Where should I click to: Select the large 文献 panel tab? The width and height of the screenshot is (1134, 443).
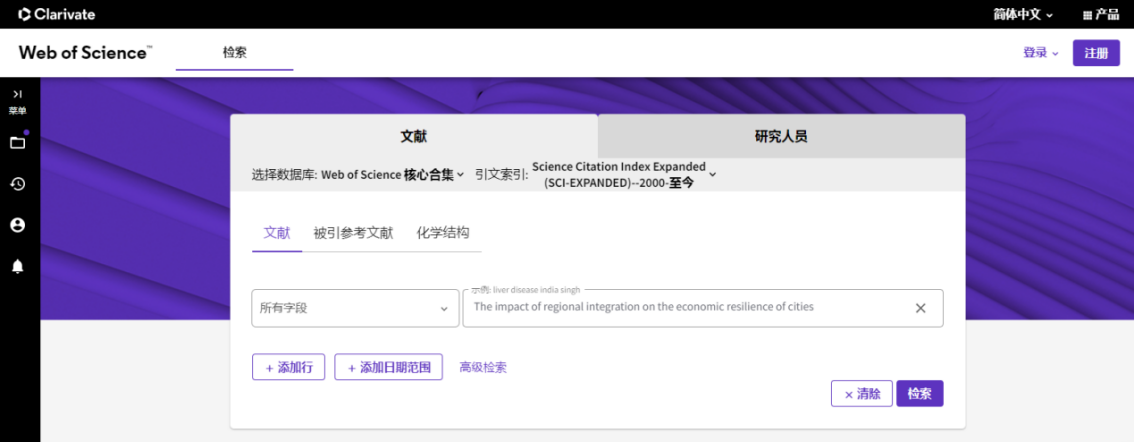click(x=414, y=136)
